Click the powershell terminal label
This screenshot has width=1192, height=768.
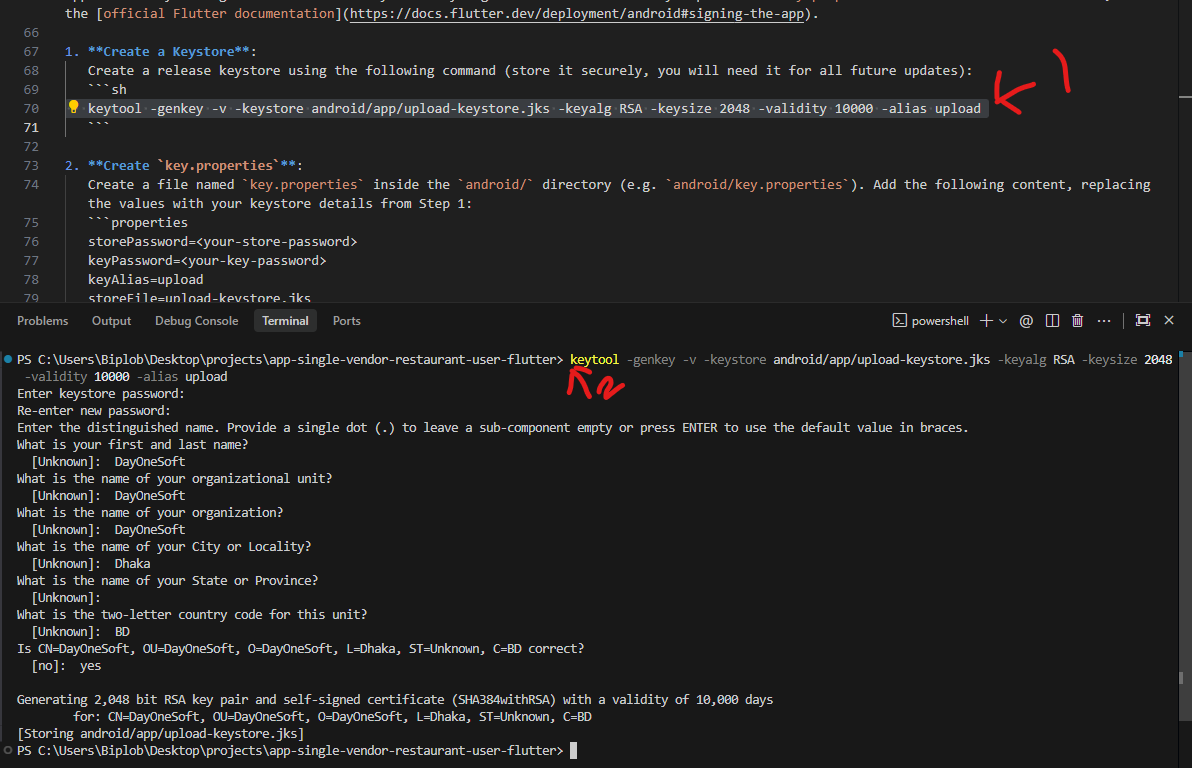[940, 321]
